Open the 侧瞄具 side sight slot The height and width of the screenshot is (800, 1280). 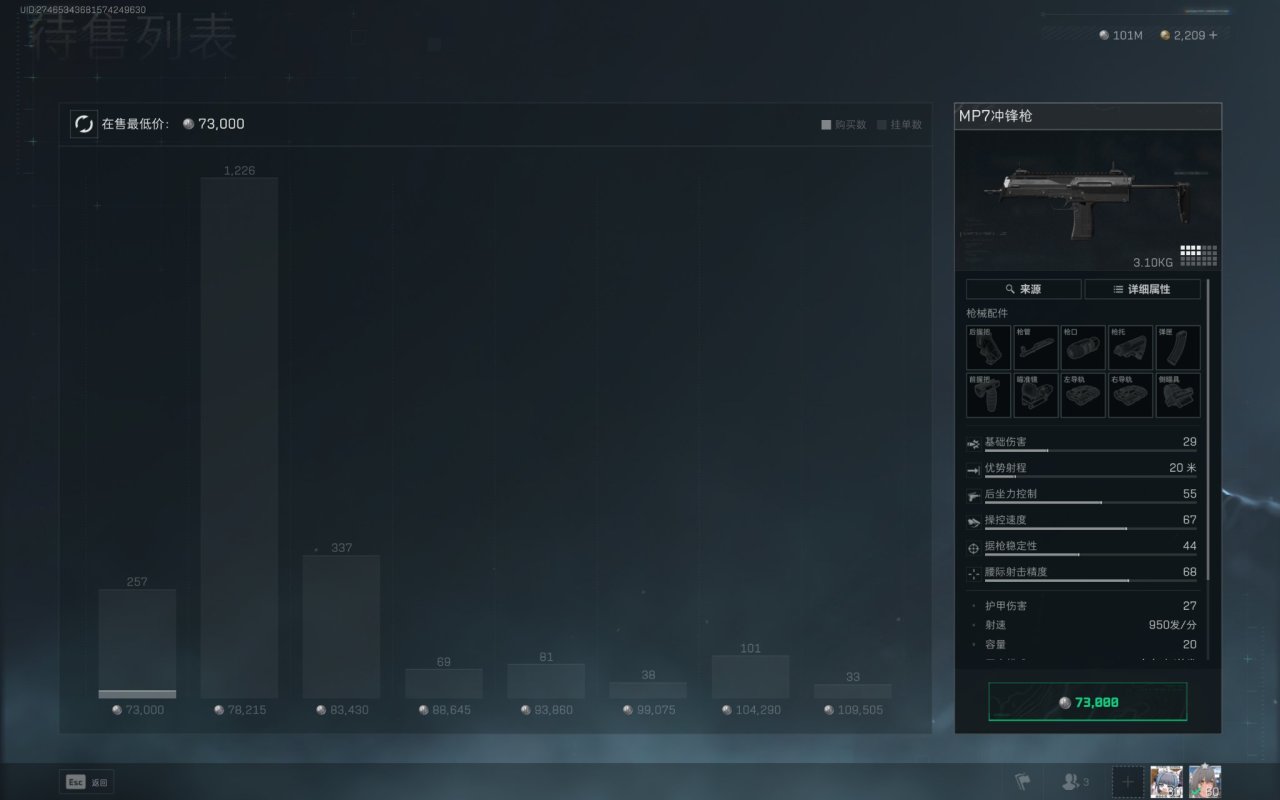1178,395
